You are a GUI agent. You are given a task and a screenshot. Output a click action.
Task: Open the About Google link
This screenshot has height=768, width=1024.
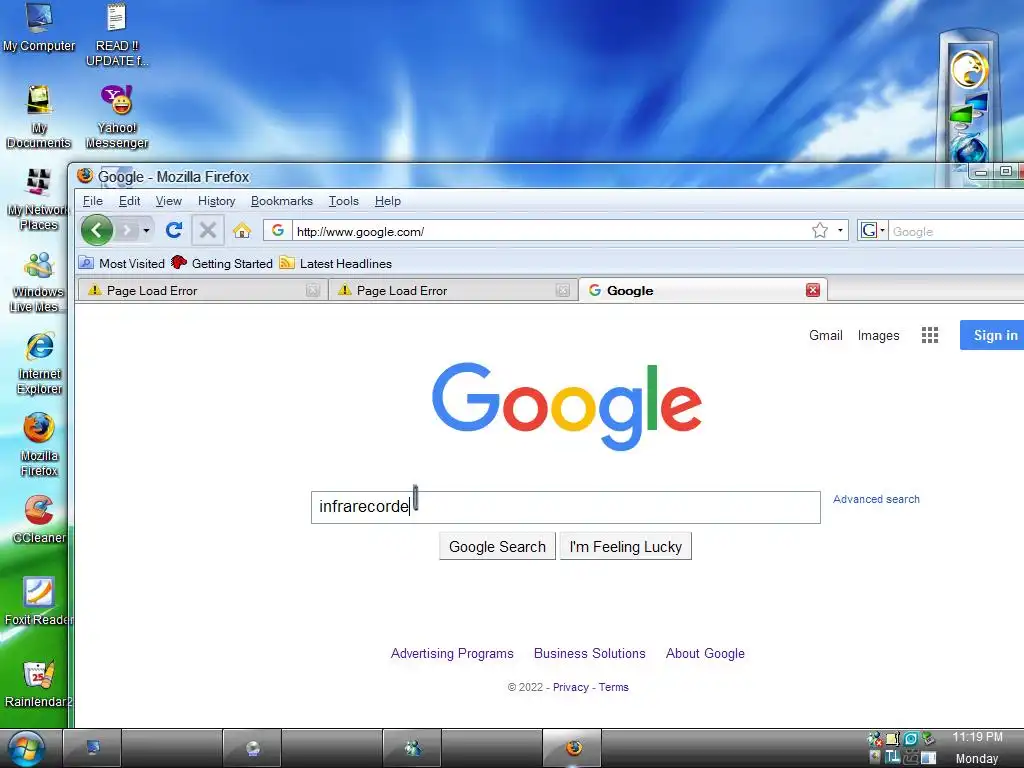[x=705, y=653]
